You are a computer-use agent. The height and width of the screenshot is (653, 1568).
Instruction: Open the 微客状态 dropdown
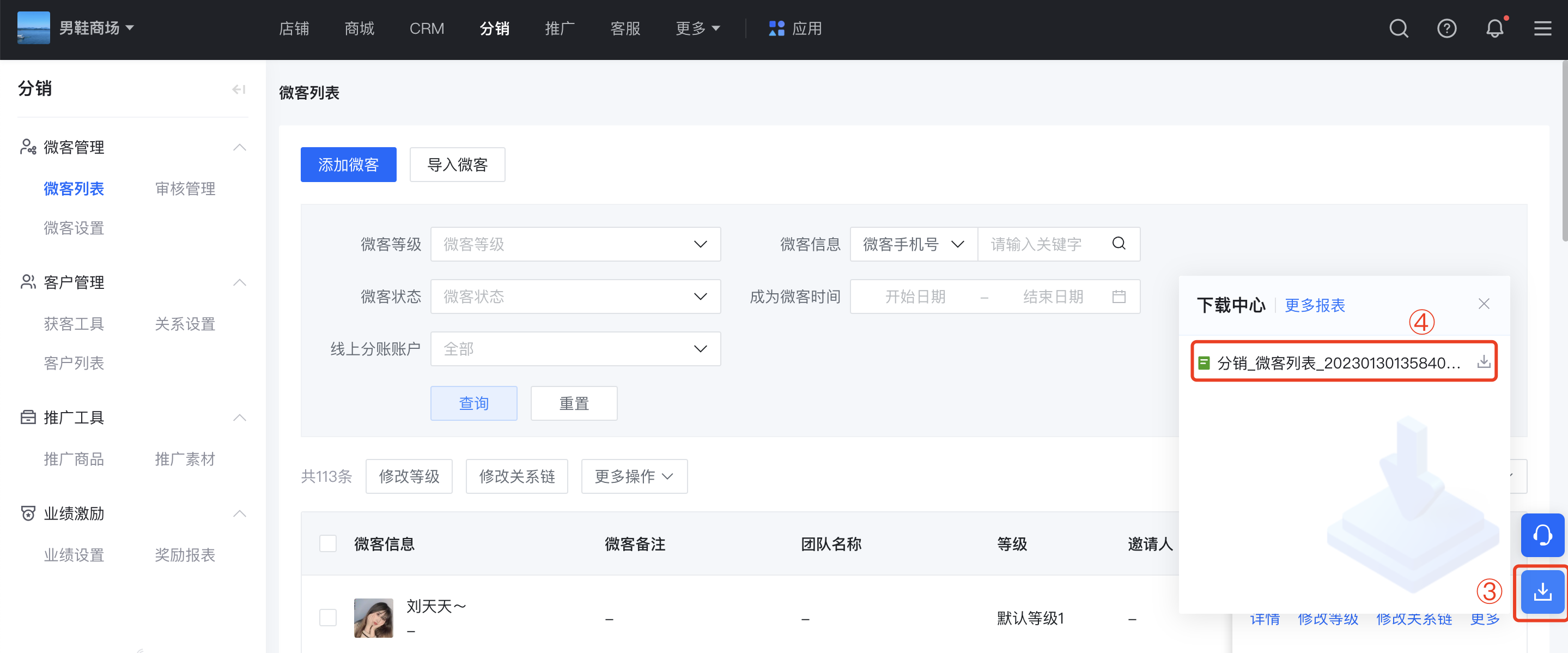point(575,297)
